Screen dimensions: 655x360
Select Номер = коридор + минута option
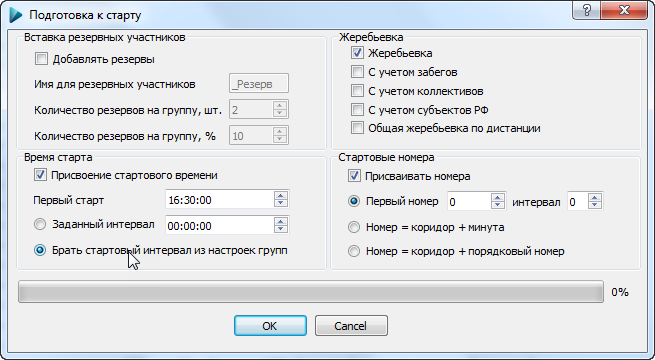[x=354, y=227]
